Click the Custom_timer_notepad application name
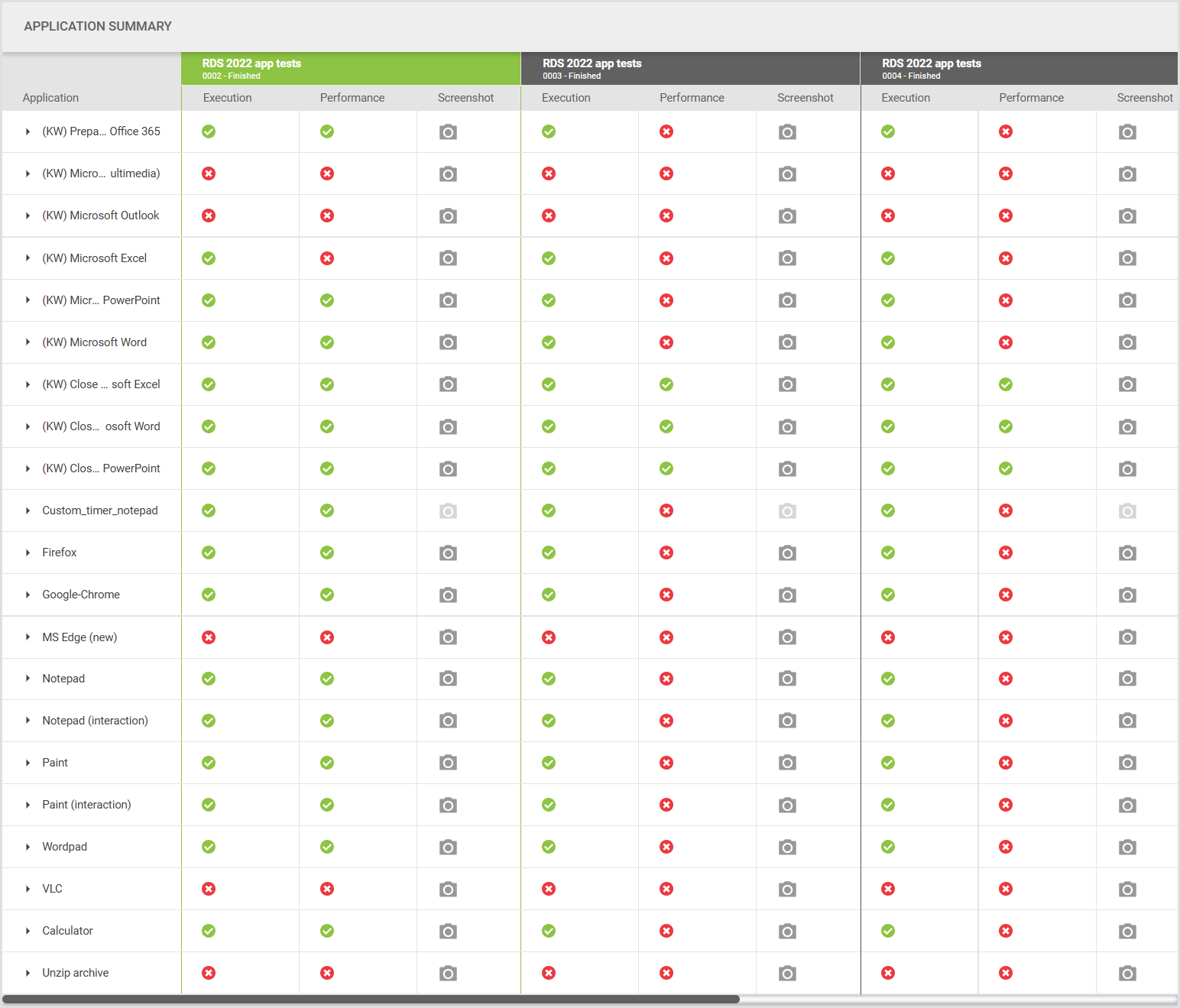Viewport: 1180px width, 1008px height. (100, 510)
